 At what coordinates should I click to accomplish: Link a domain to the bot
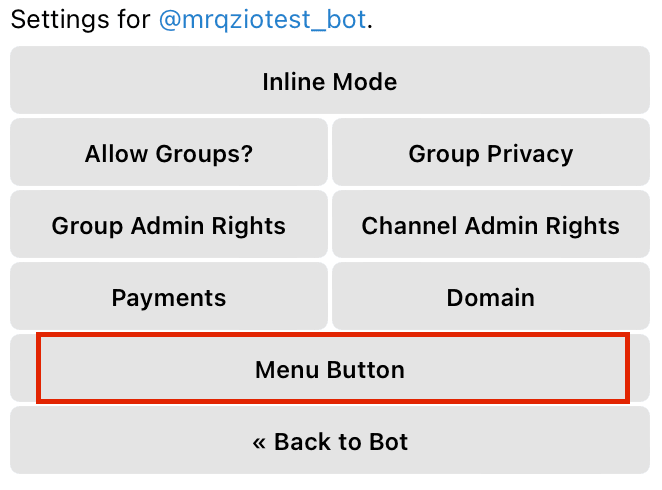tap(491, 296)
